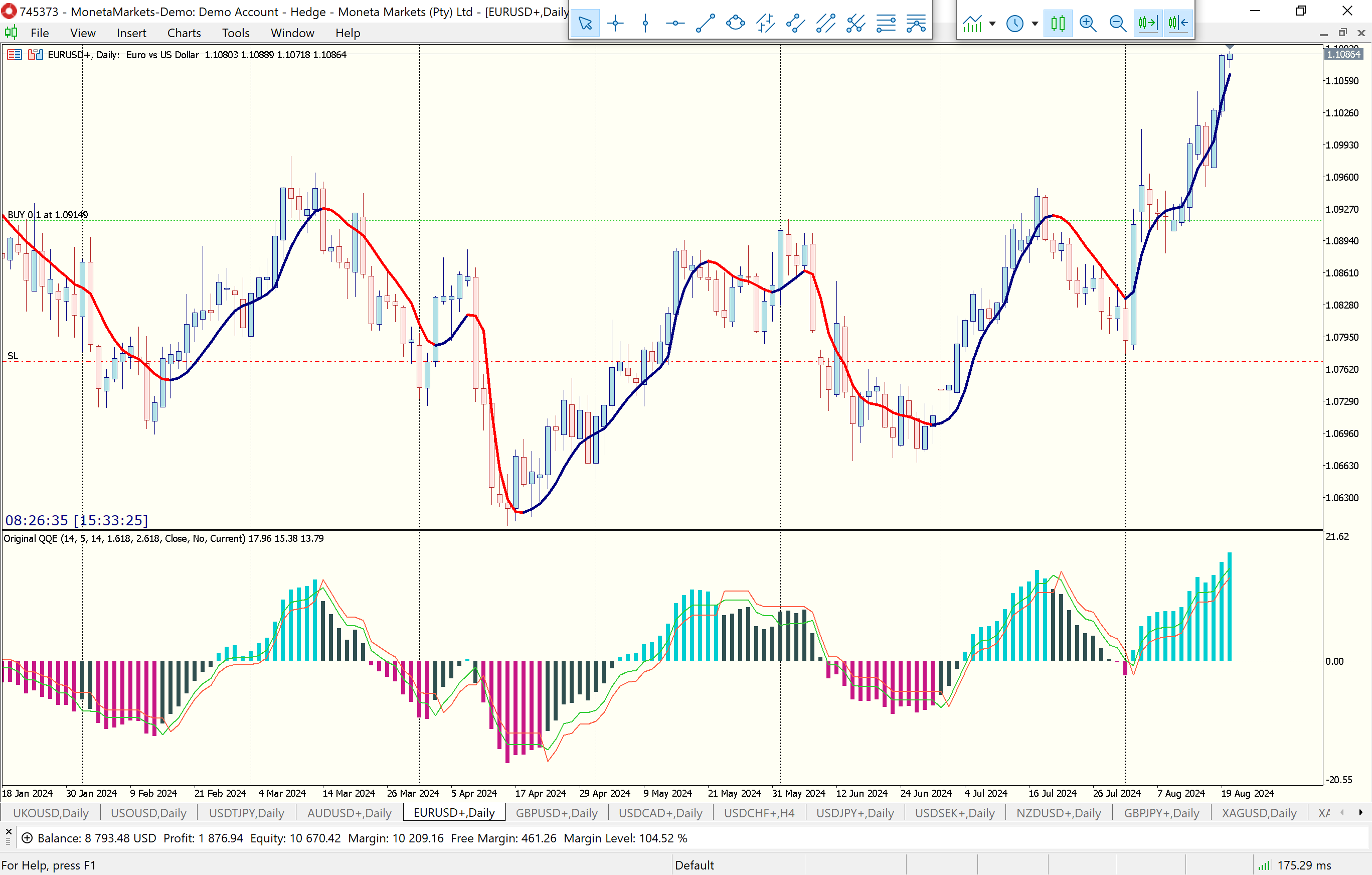Select the trendline drawing tool
Image resolution: width=1372 pixels, height=875 pixels.
point(706,24)
